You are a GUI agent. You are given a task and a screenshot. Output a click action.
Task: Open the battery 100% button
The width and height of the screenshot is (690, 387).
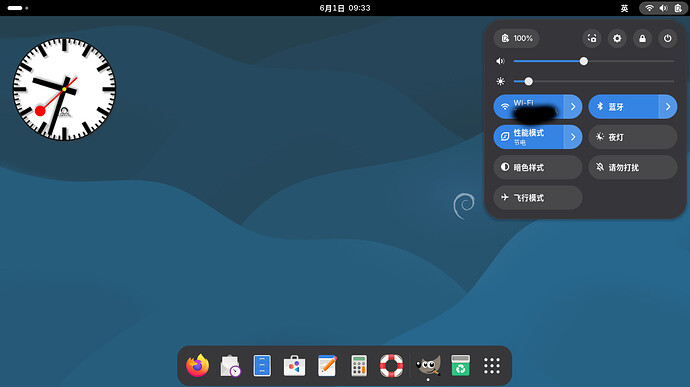517,38
